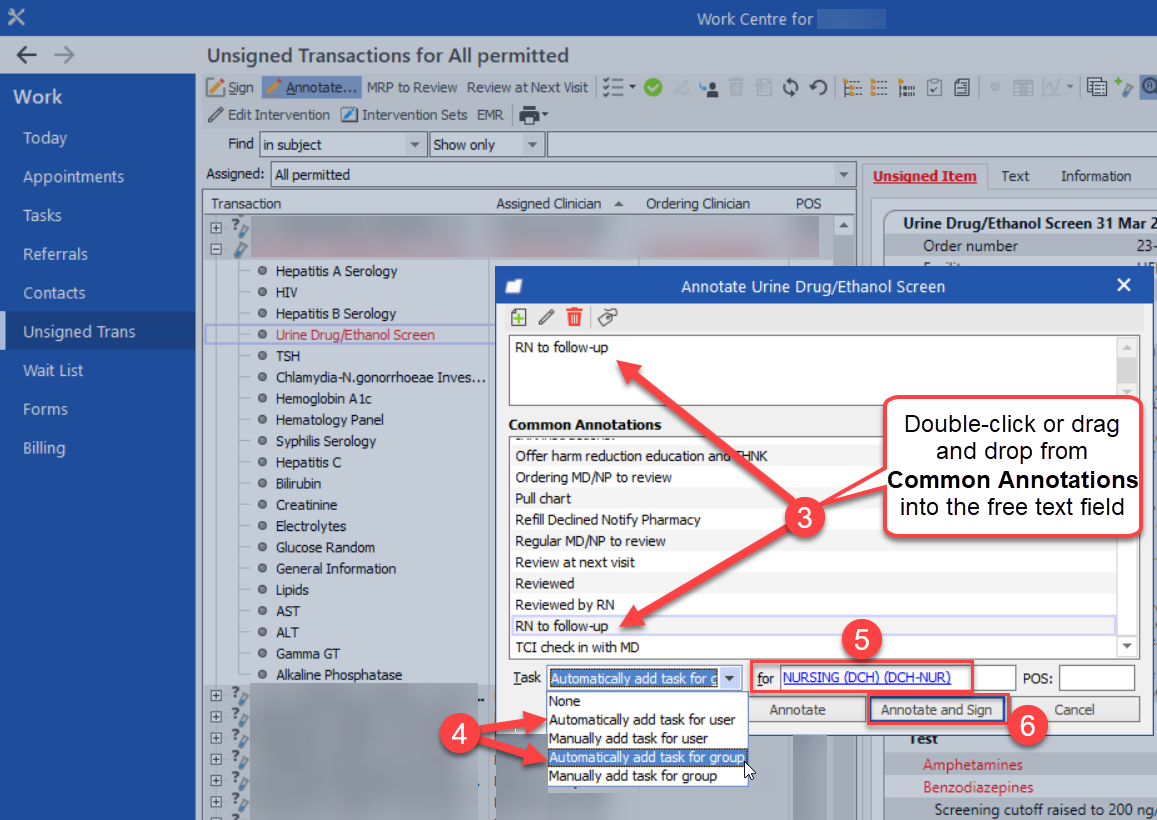The width and height of the screenshot is (1157, 820).
Task: Click the green checkmark toolbar icon
Action: [x=653, y=88]
